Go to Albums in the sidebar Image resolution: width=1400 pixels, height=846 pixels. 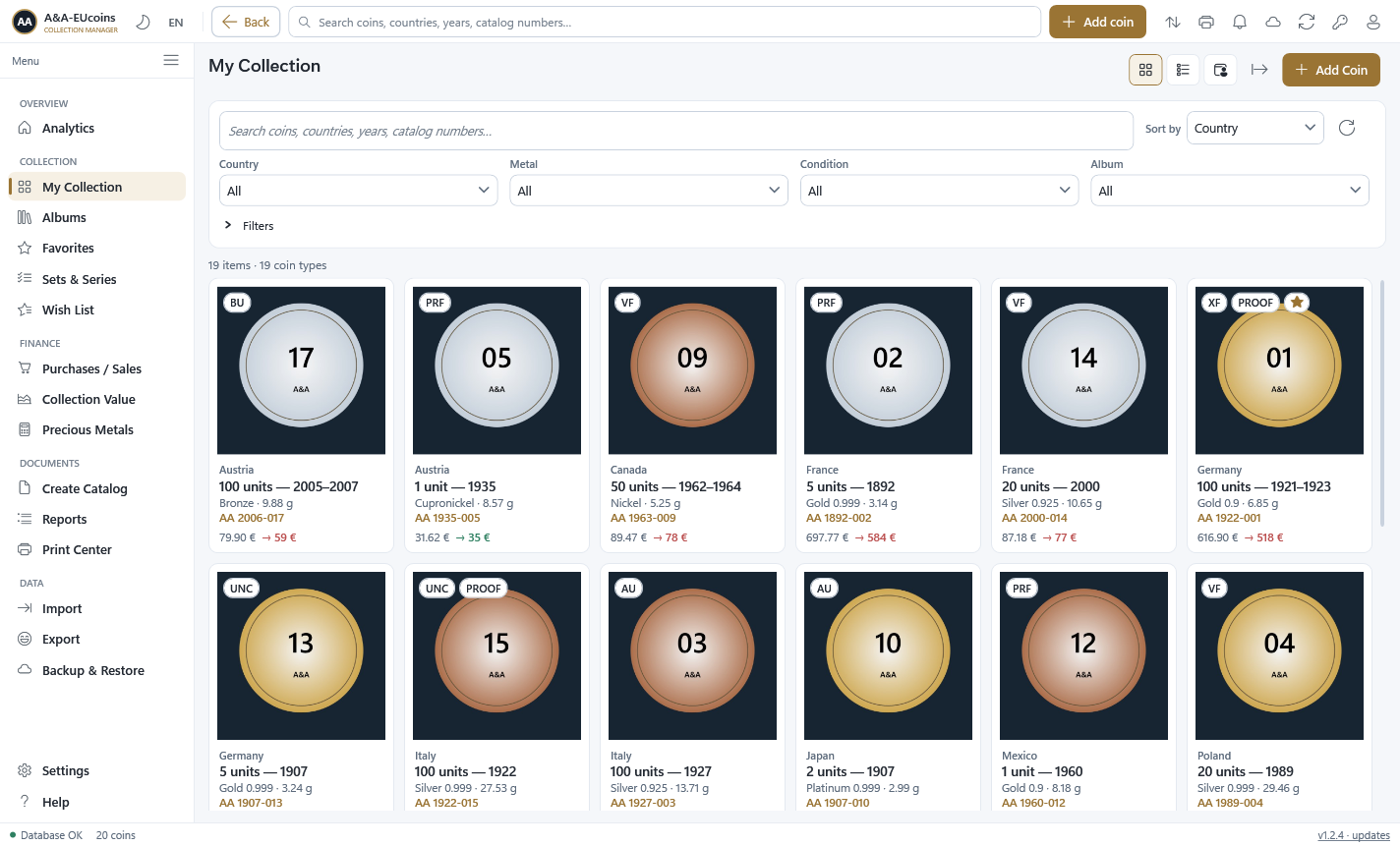[96, 218]
